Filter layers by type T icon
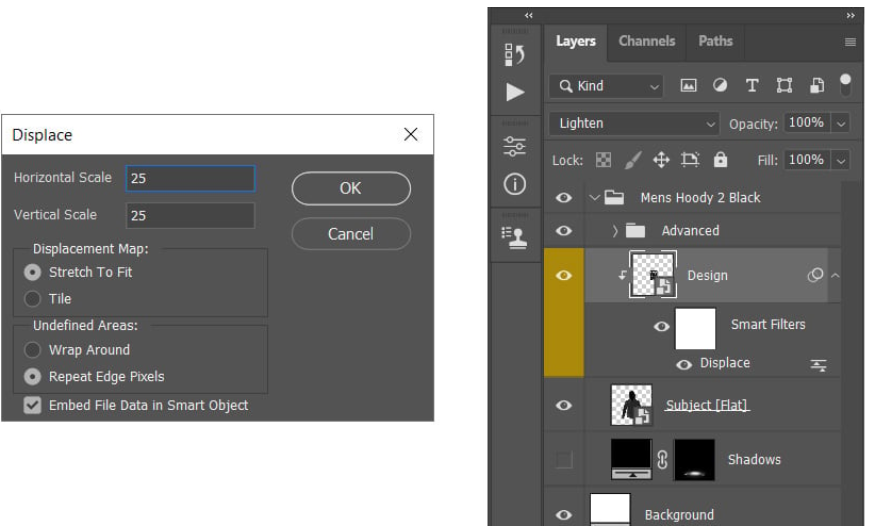The width and height of the screenshot is (875, 526). pos(752,85)
